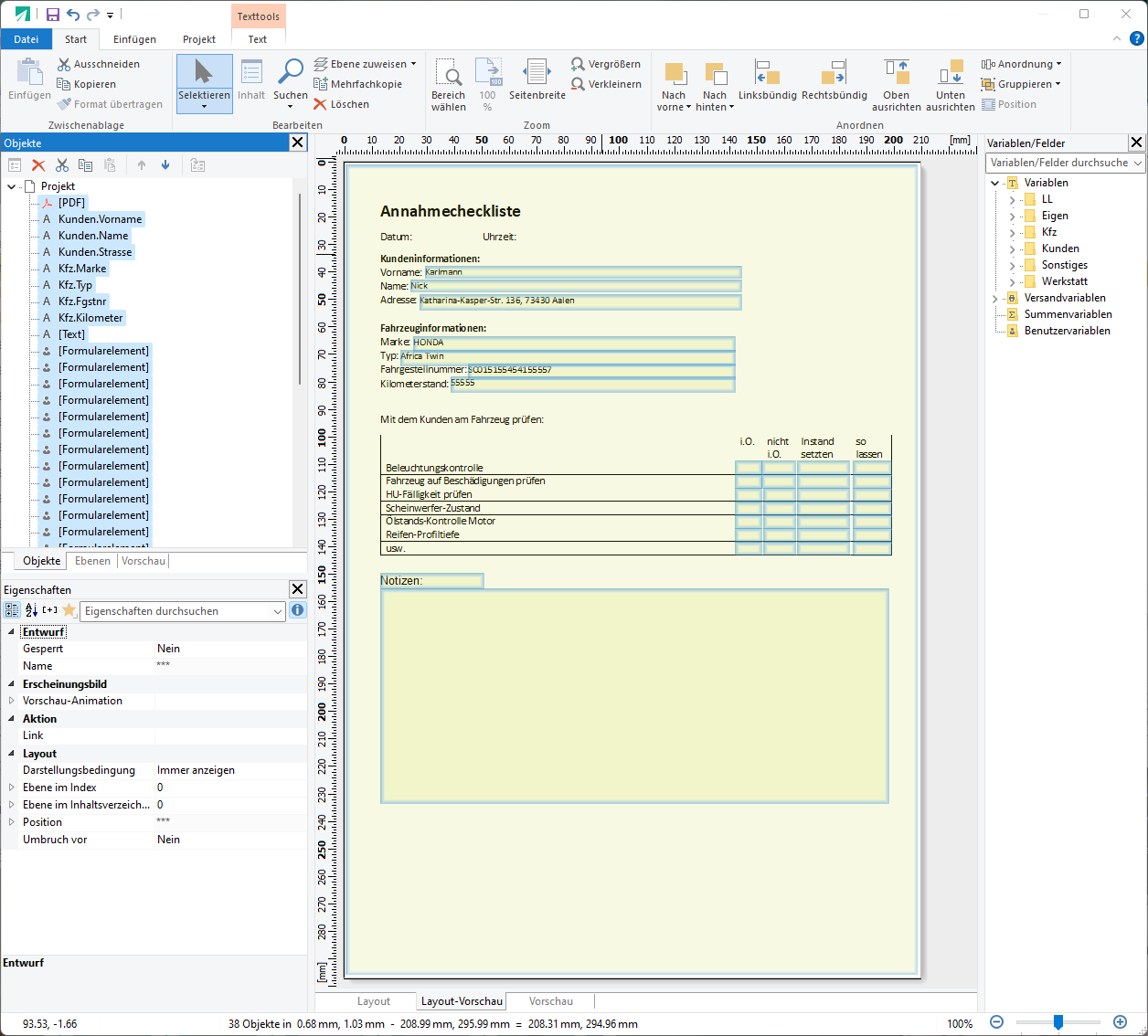The image size is (1148, 1036).
Task: Open the Datei menu tab
Action: (x=27, y=39)
